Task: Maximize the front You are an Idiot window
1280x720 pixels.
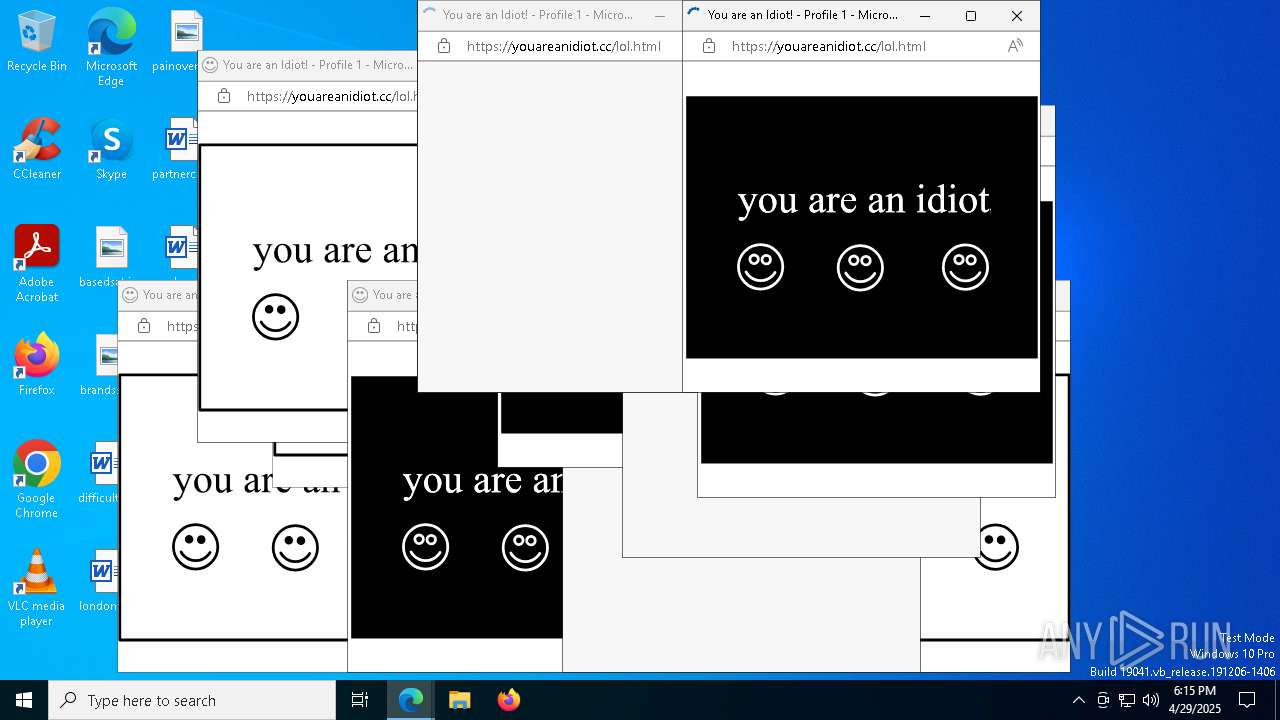Action: [x=971, y=16]
